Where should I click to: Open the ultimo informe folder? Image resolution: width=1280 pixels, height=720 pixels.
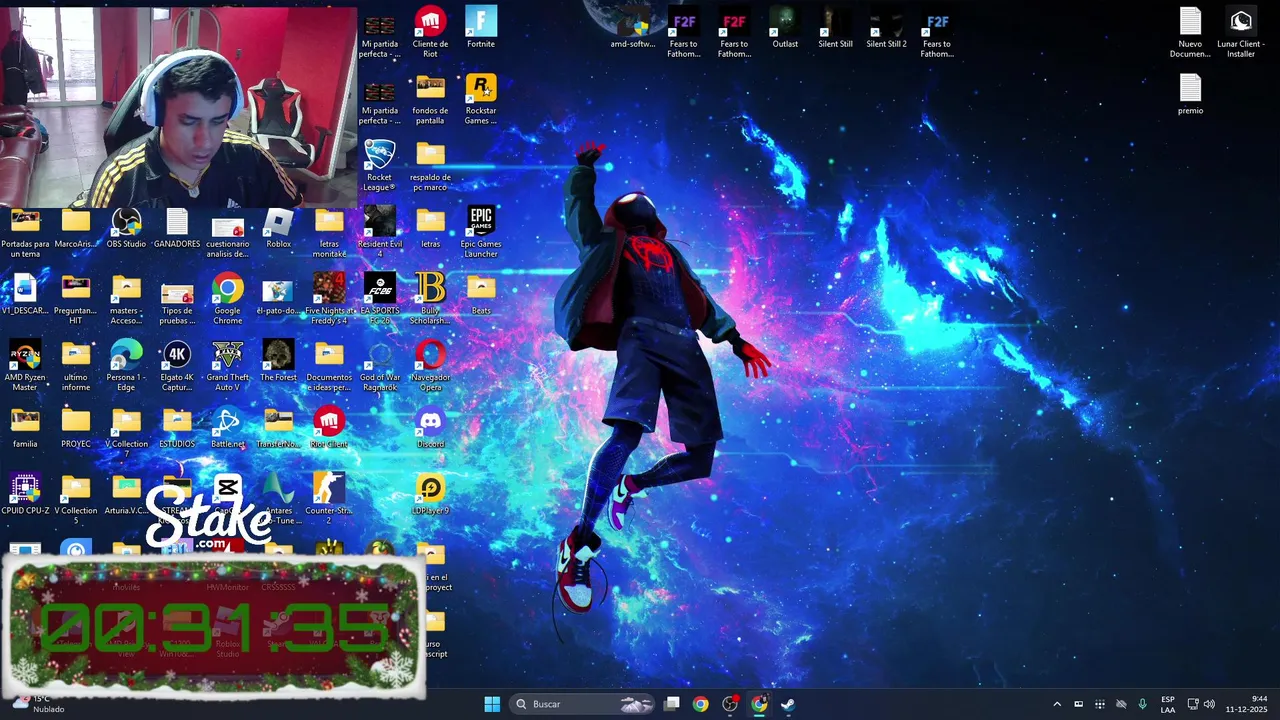[76, 366]
